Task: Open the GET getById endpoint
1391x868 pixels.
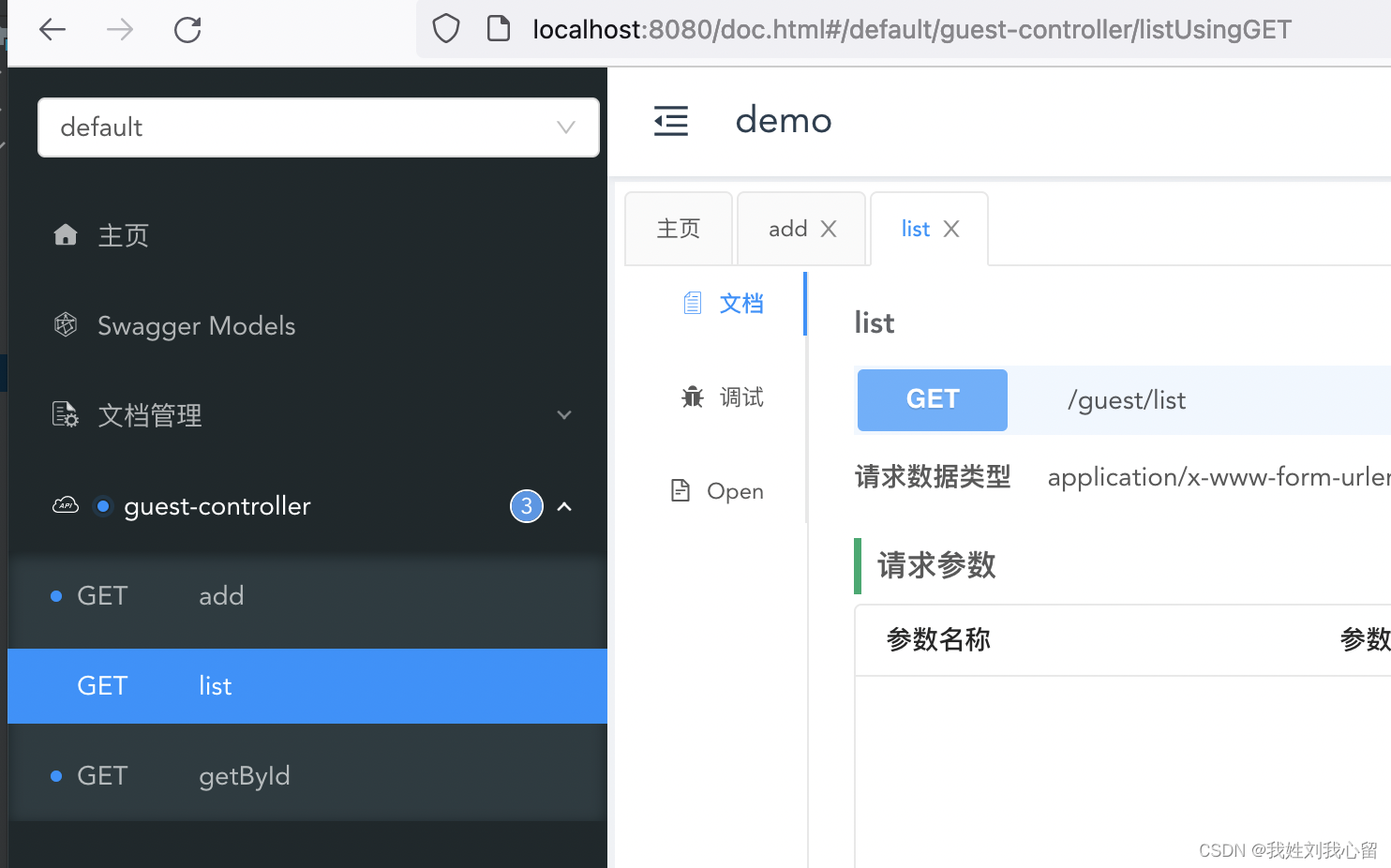Action: pyautogui.click(x=307, y=776)
